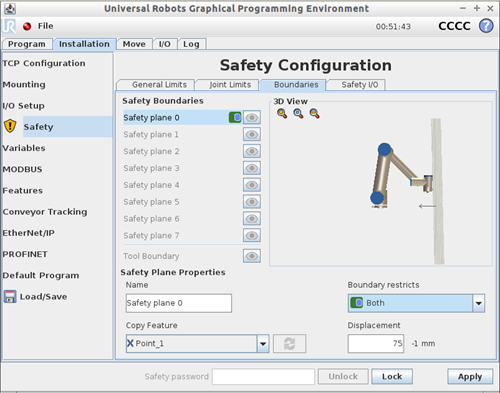Click the red record indicator beside File
The width and height of the screenshot is (500, 393).
tap(27, 26)
